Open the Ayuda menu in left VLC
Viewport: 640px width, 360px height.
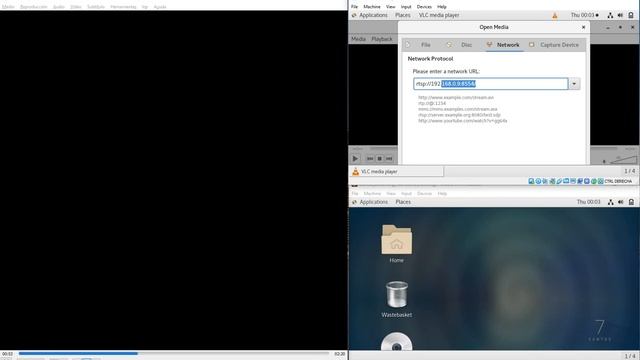pyautogui.click(x=160, y=7)
